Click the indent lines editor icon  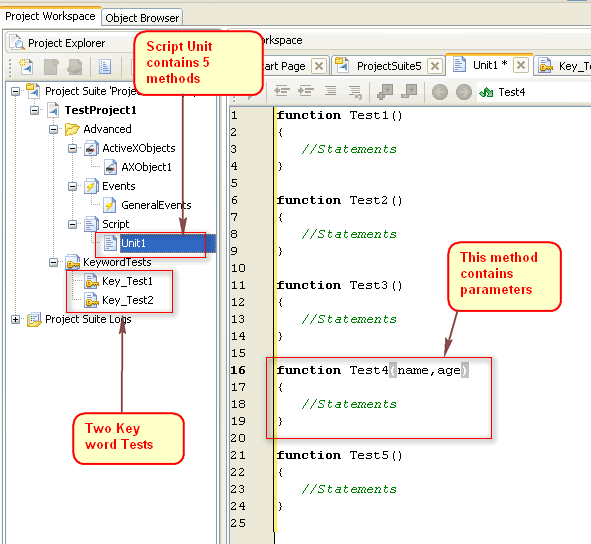click(x=306, y=91)
